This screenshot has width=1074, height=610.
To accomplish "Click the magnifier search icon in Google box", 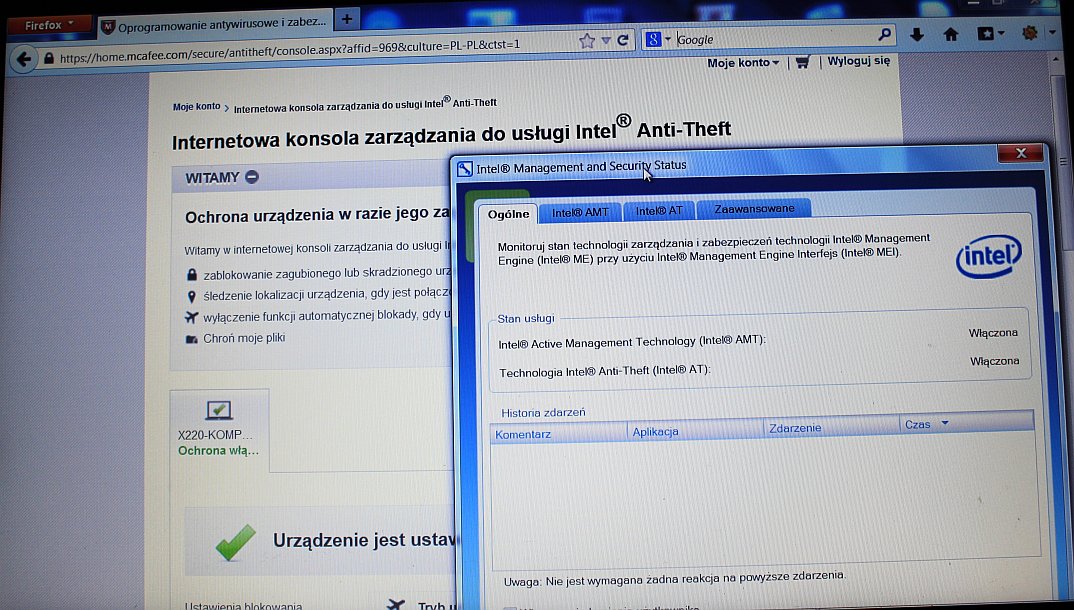I will [884, 34].
